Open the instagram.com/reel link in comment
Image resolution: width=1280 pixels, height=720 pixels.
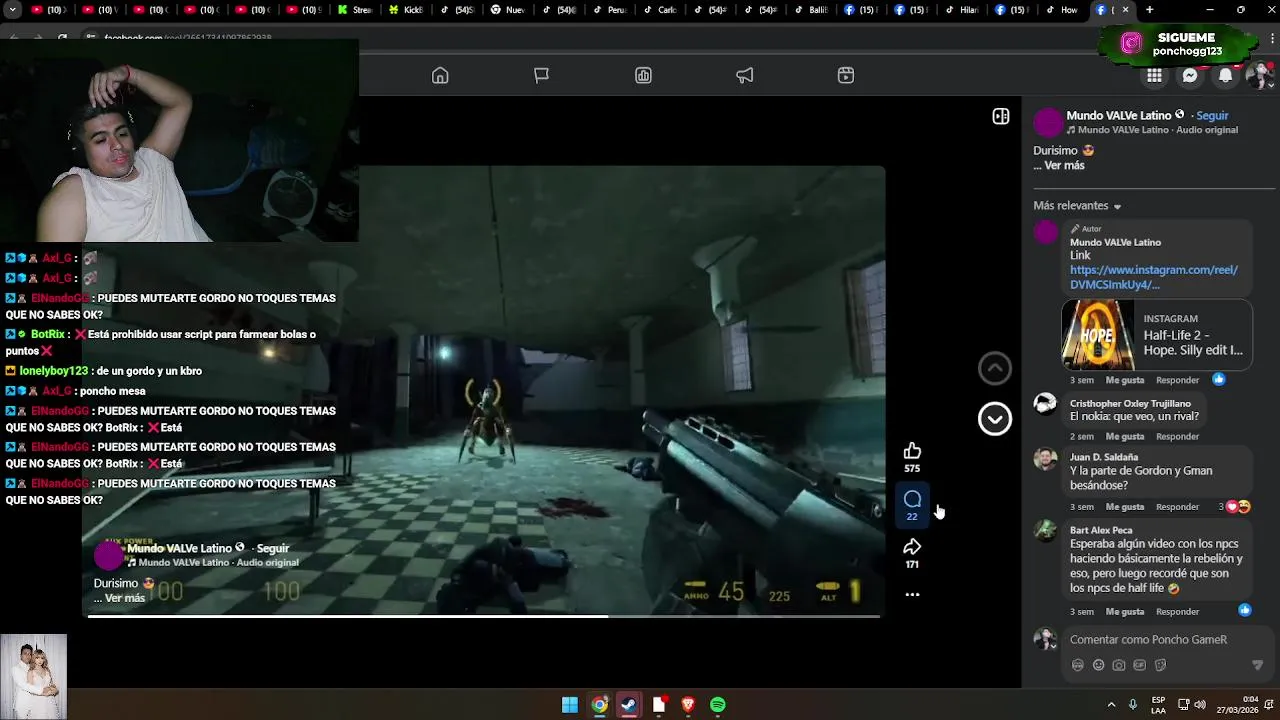tap(1154, 277)
